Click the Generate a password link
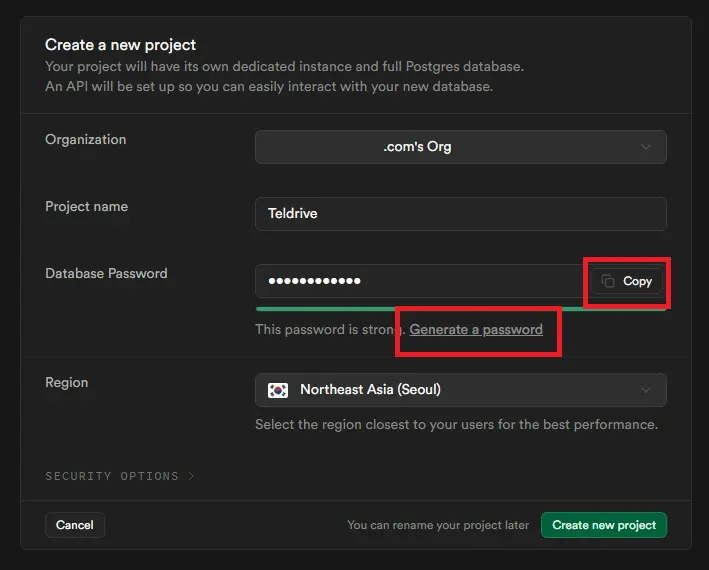 tap(476, 329)
